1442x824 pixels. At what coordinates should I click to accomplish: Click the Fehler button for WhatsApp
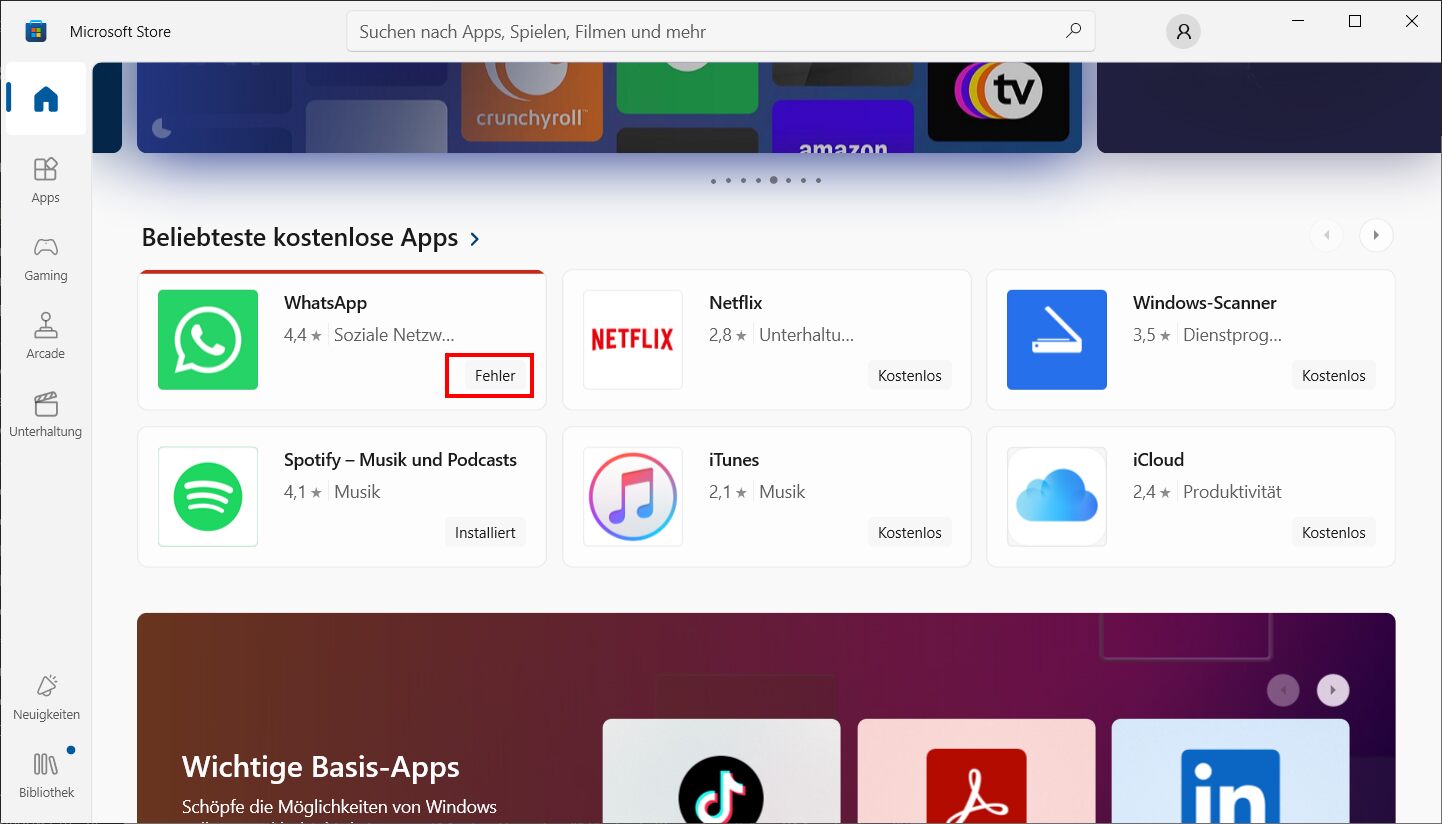tap(495, 376)
